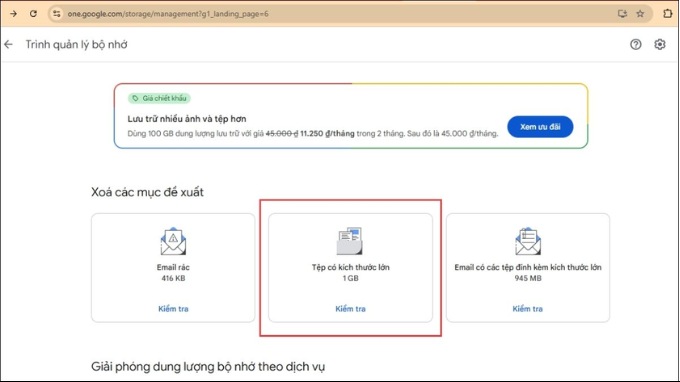Open settings gear icon

[x=660, y=44]
